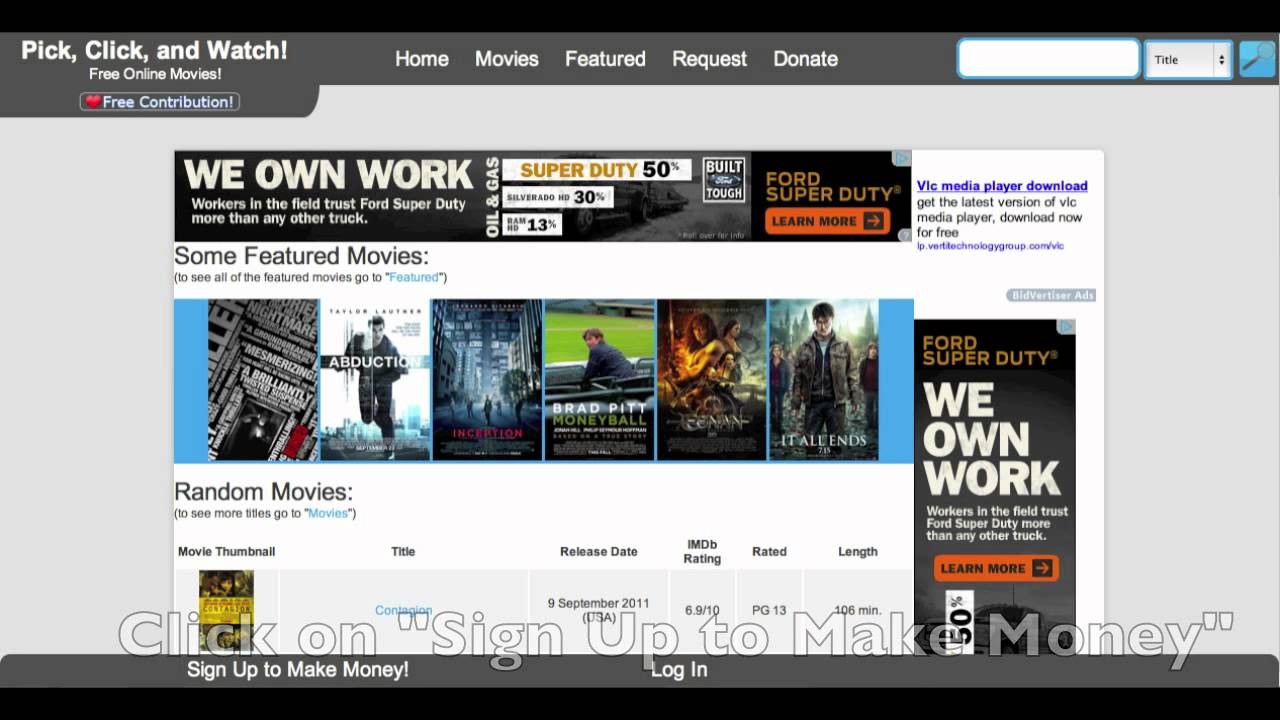This screenshot has height=720, width=1280.
Task: Click lp.vertitechnologygroup.com/vlc ad URL
Action: pyautogui.click(x=990, y=246)
